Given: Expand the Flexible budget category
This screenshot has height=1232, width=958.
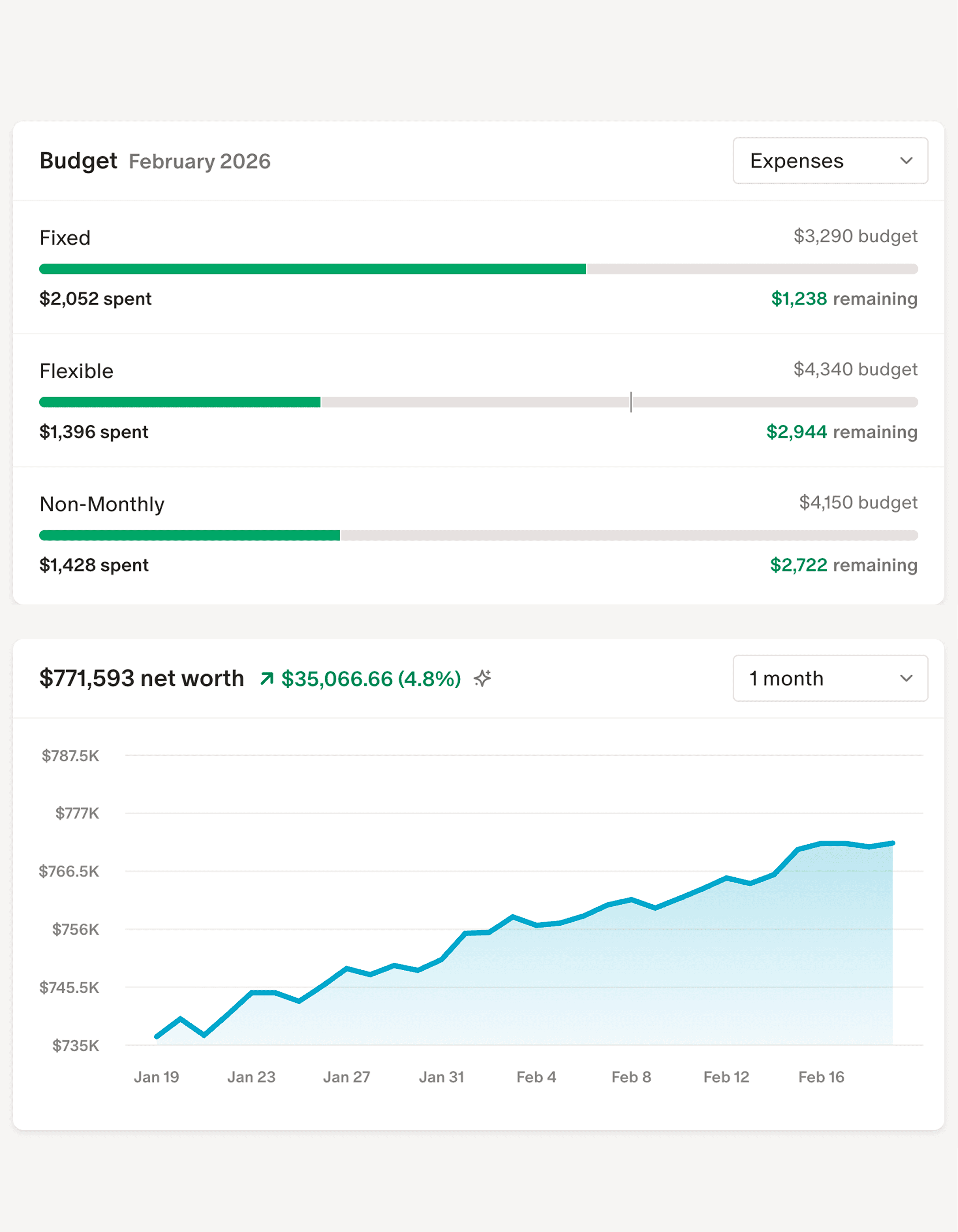Looking at the screenshot, I should click(x=76, y=371).
